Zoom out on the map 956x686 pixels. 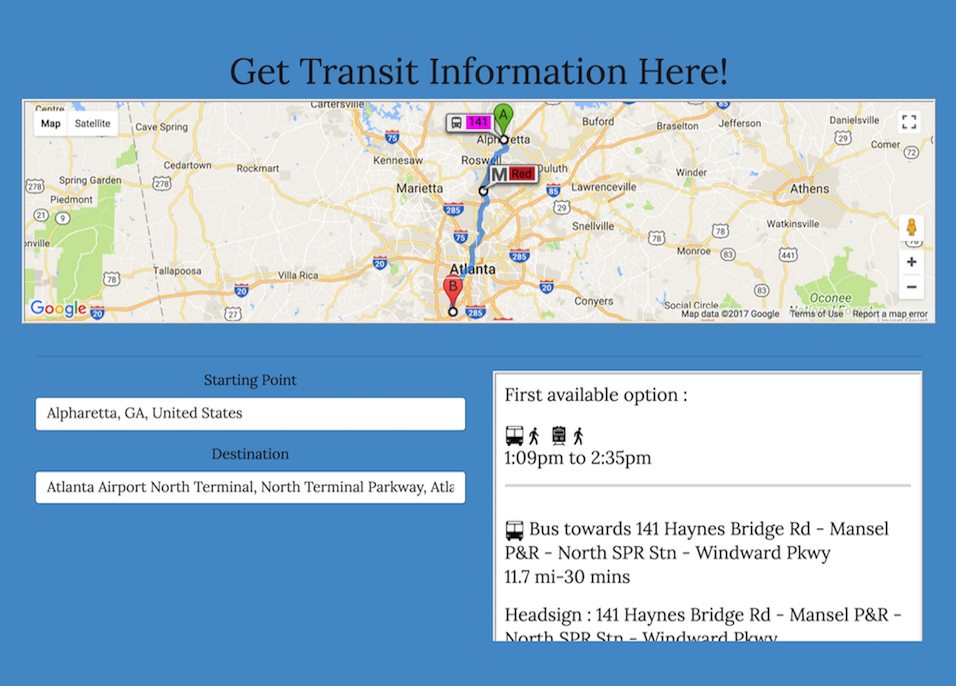911,287
